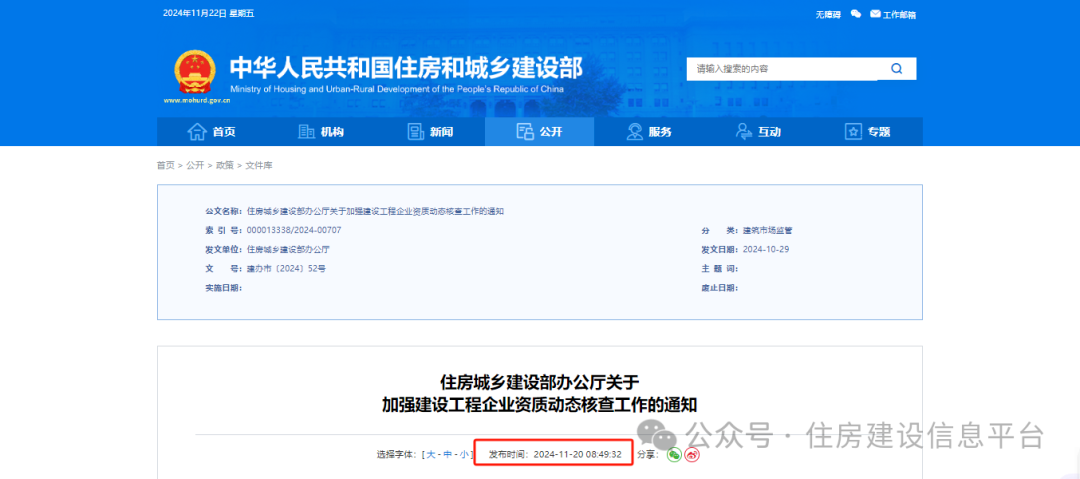Click the national emblem logo

tap(195, 72)
